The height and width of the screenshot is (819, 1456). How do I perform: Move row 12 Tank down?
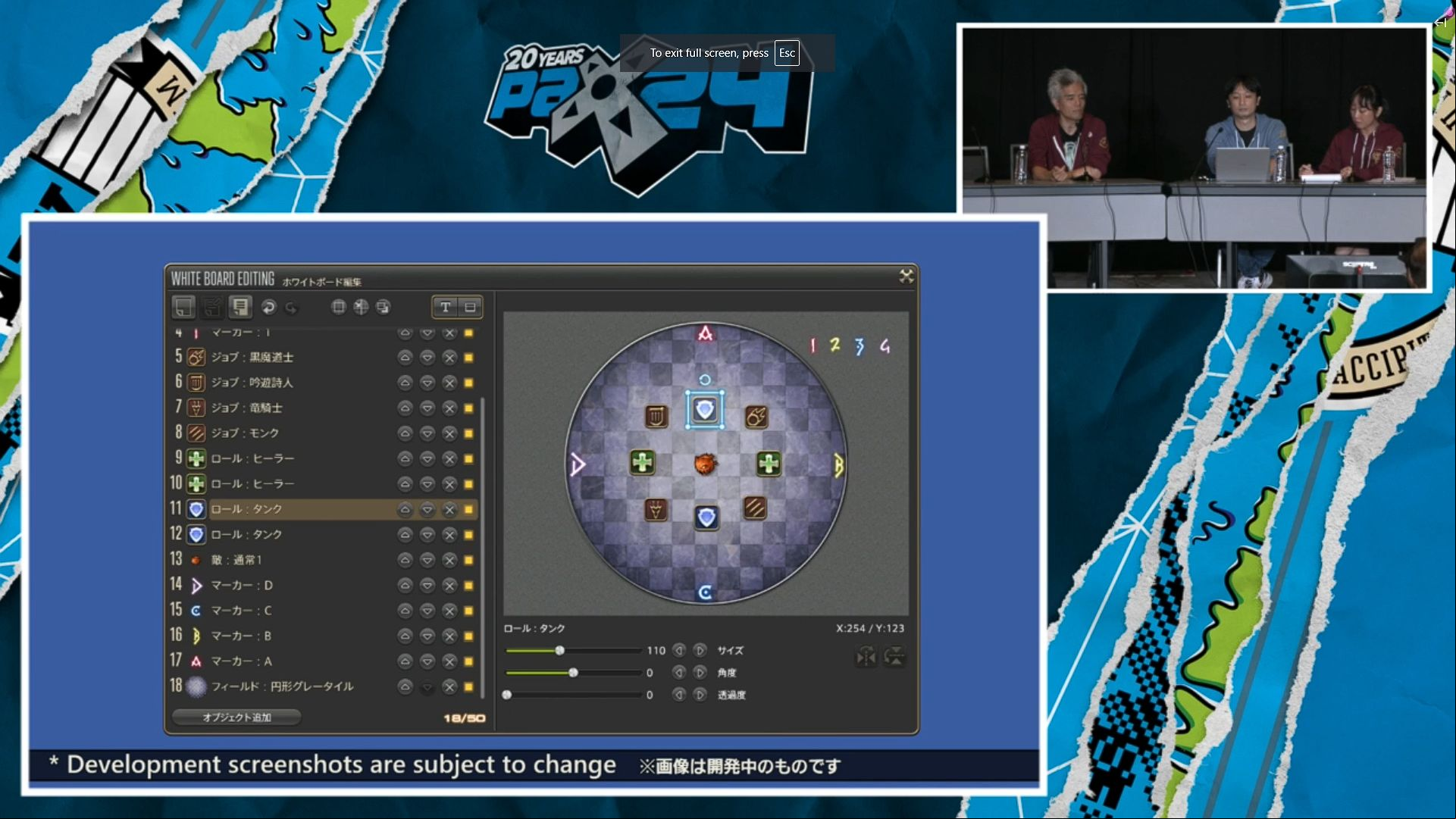(x=427, y=535)
